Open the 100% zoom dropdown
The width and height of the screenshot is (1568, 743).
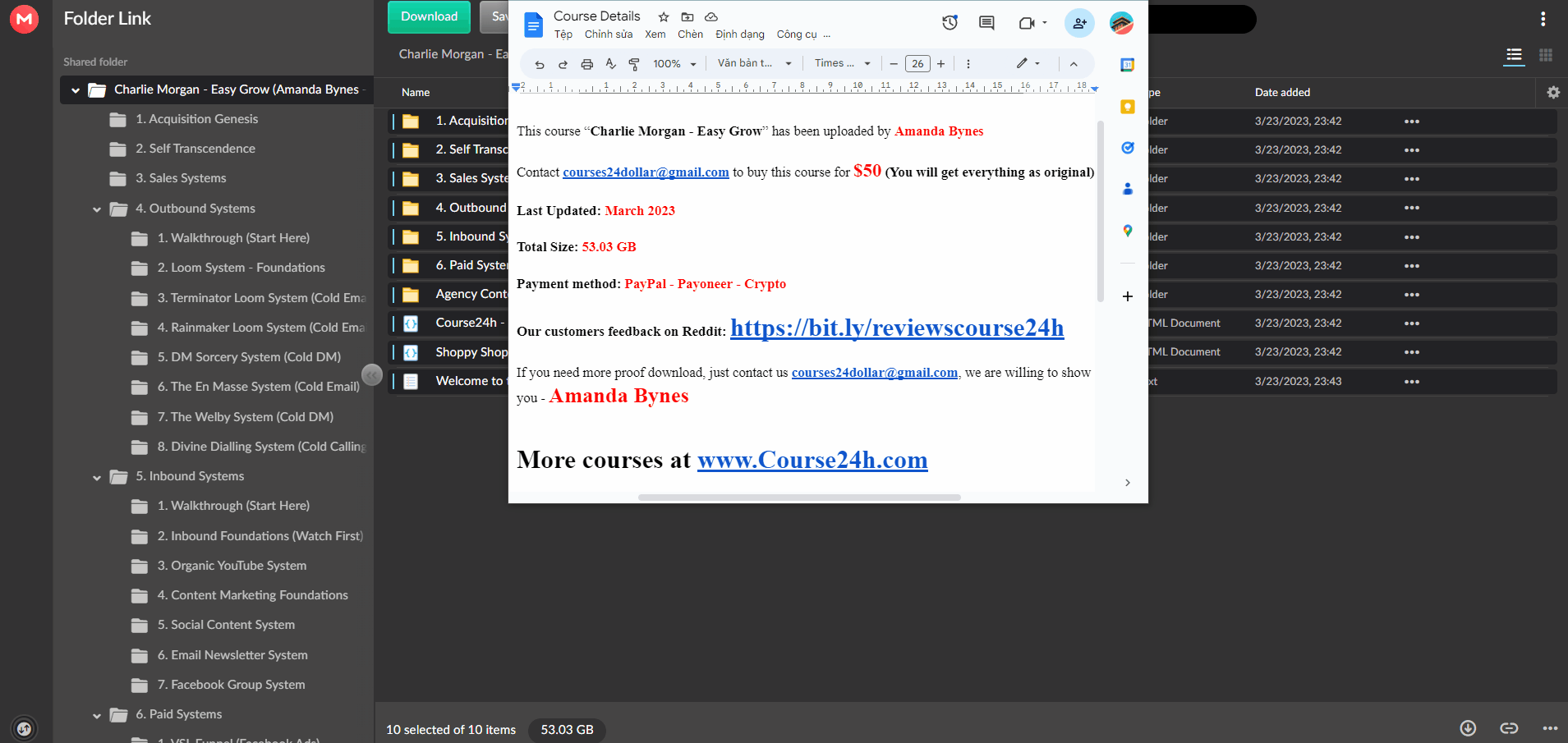674,64
